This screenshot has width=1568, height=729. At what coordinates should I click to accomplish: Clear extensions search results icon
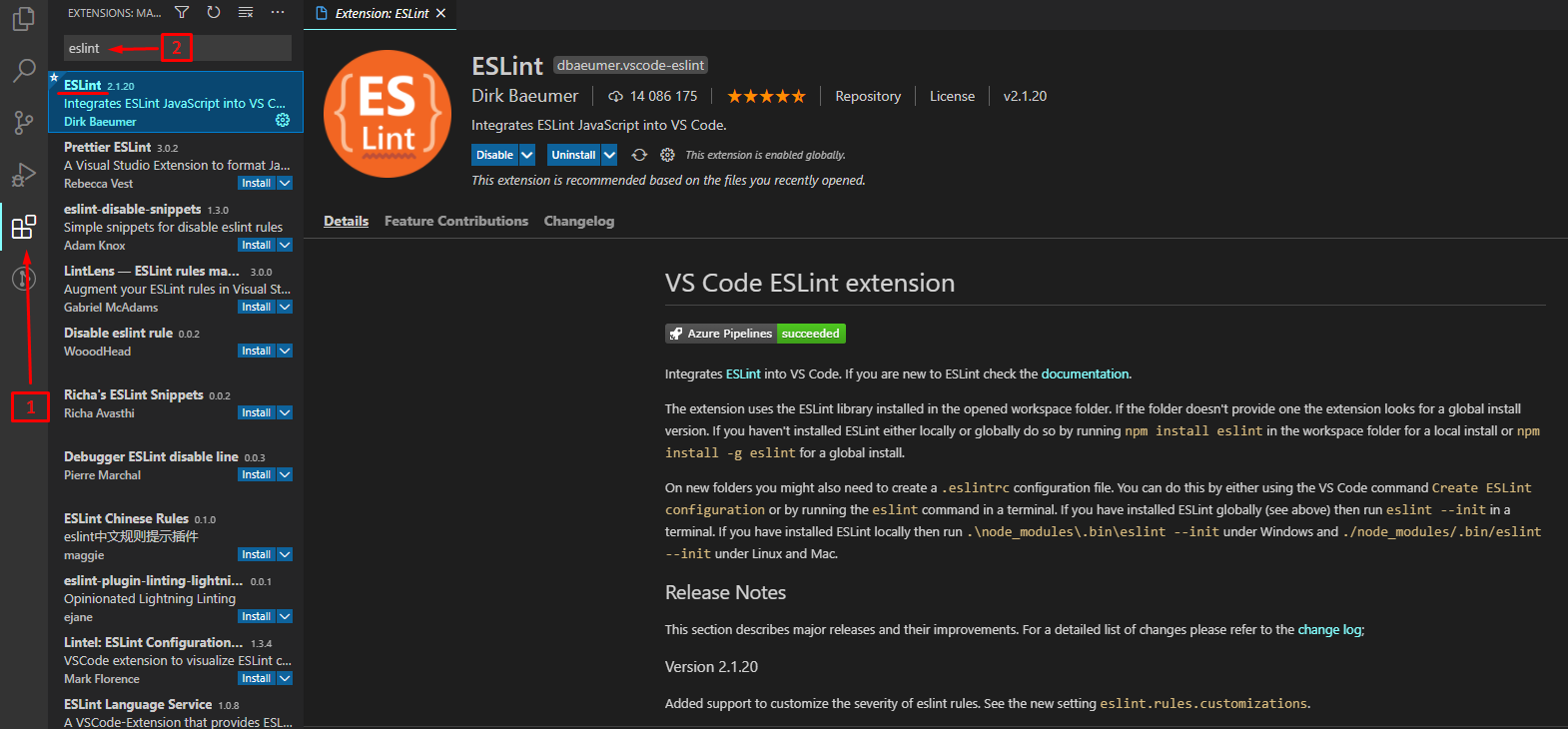(246, 12)
